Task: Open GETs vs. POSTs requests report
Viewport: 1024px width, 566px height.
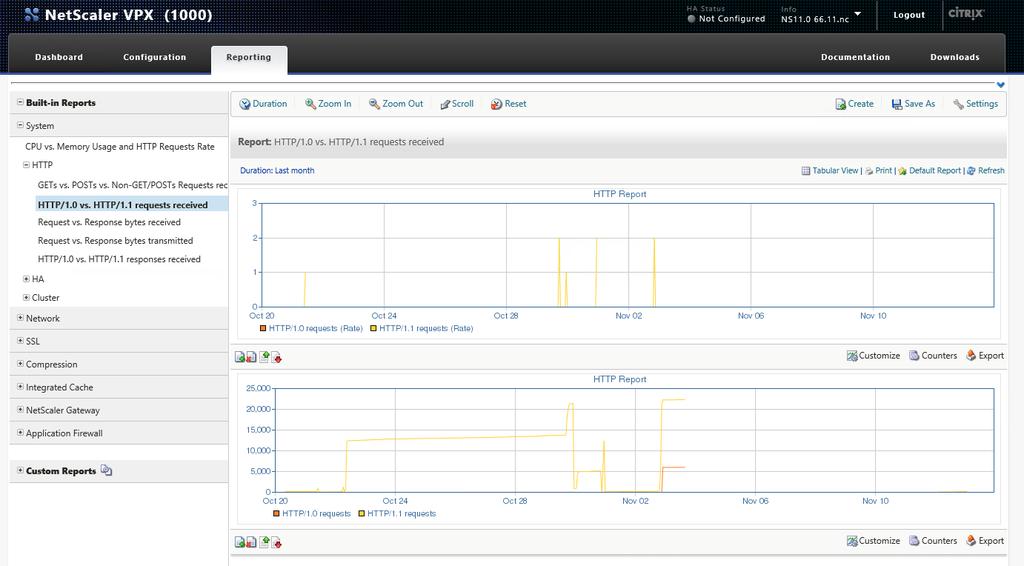Action: pos(133,185)
